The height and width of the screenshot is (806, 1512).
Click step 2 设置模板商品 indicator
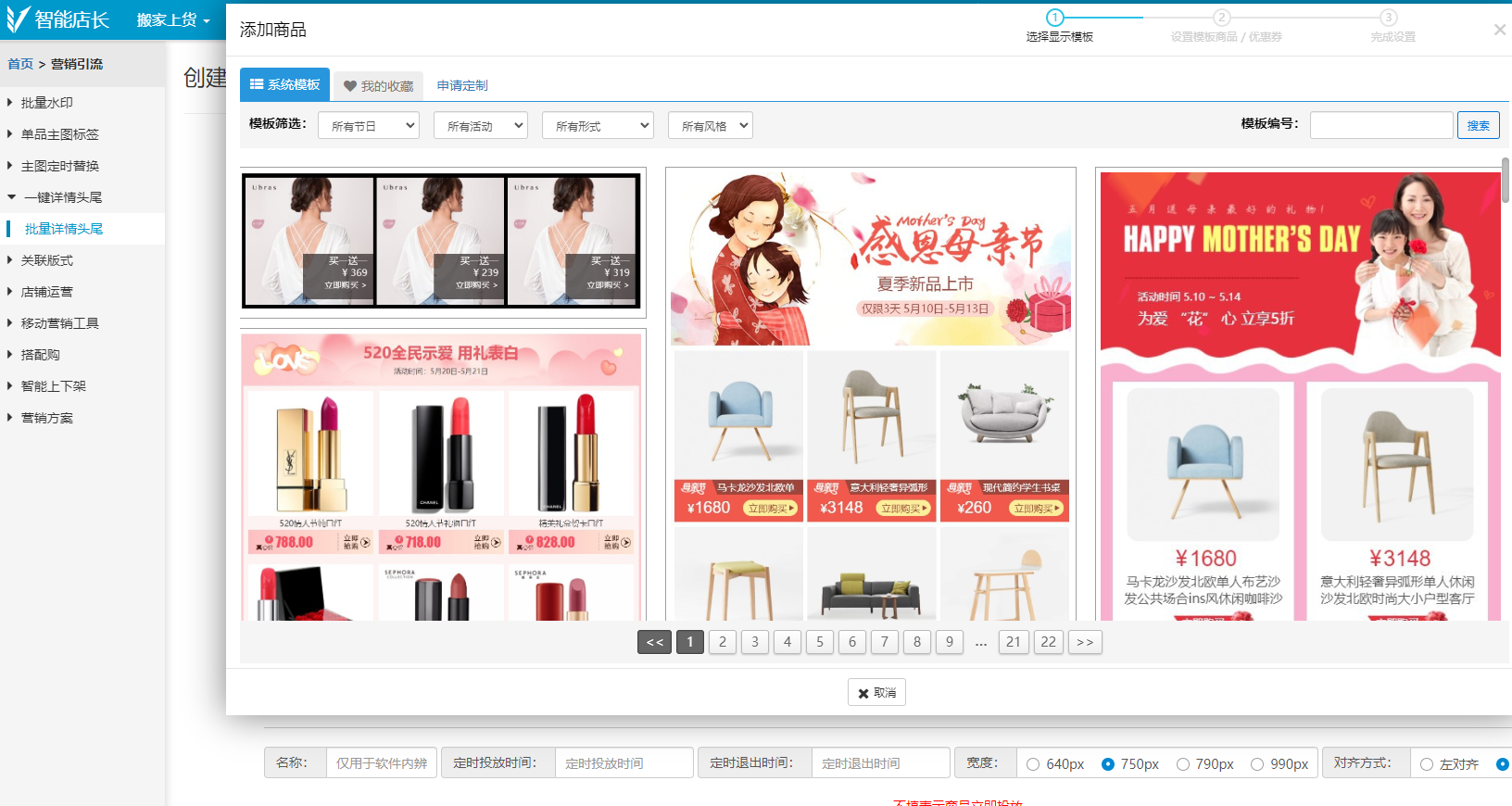[1222, 18]
